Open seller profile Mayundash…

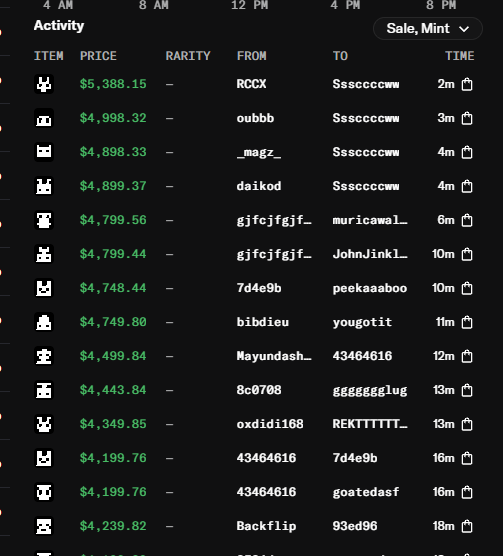click(x=274, y=356)
